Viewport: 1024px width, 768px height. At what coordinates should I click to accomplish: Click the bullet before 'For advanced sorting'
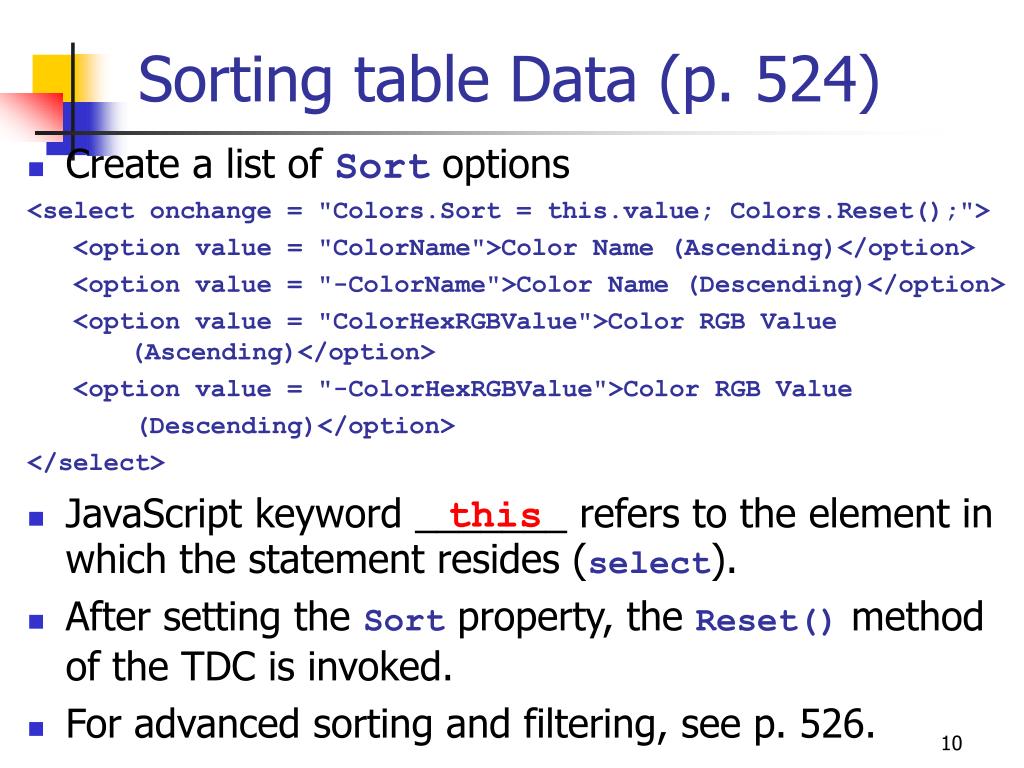pyautogui.click(x=36, y=728)
